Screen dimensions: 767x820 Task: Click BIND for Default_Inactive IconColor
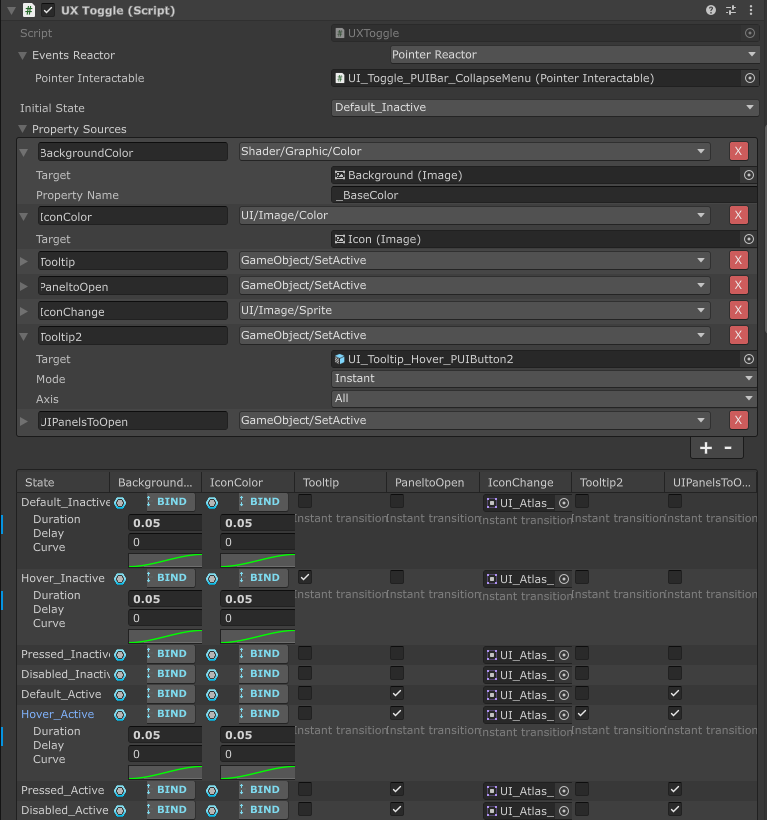pyautogui.click(x=263, y=502)
